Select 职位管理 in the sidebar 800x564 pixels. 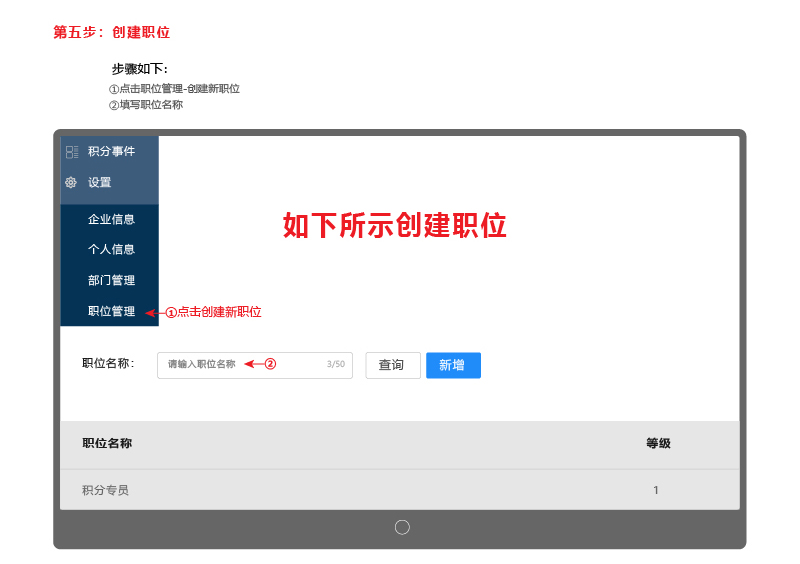coord(110,311)
